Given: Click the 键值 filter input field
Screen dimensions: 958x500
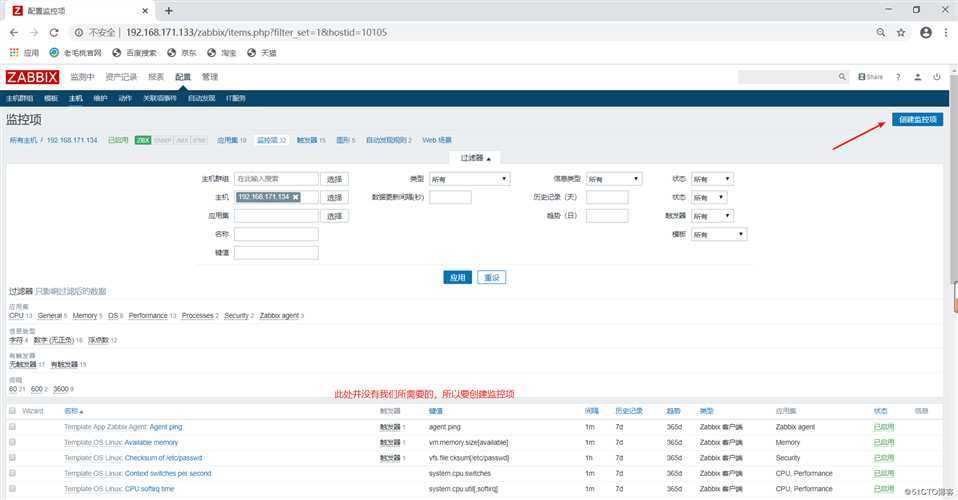Looking at the screenshot, I should [x=276, y=252].
